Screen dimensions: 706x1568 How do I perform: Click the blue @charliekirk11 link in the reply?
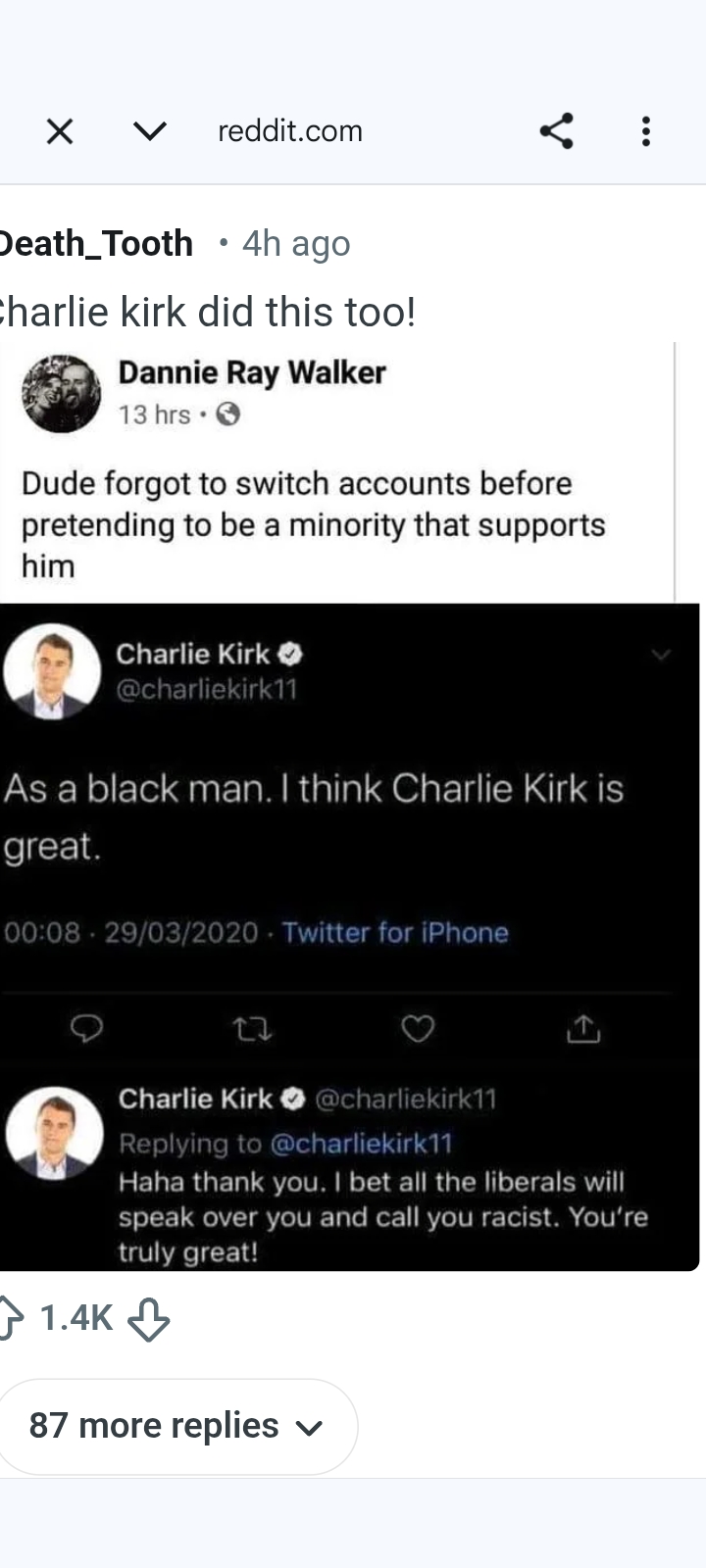361,1144
